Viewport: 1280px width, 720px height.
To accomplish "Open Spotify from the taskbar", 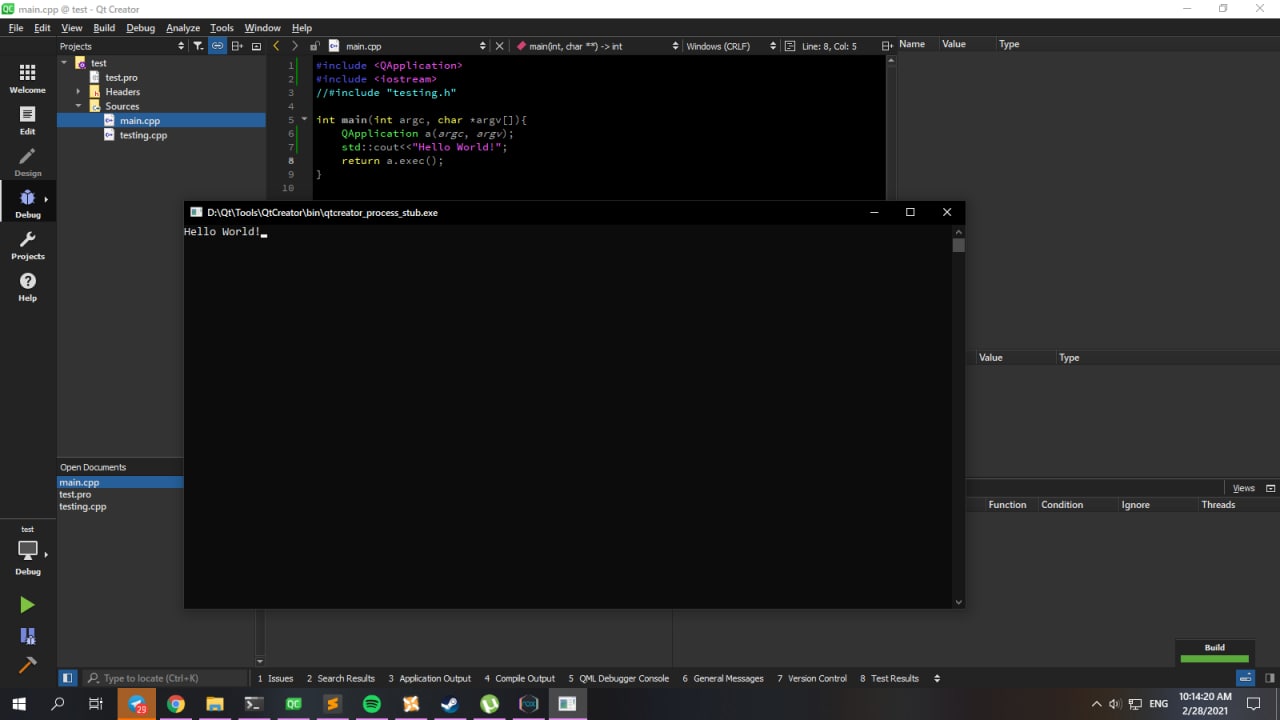I will click(371, 704).
